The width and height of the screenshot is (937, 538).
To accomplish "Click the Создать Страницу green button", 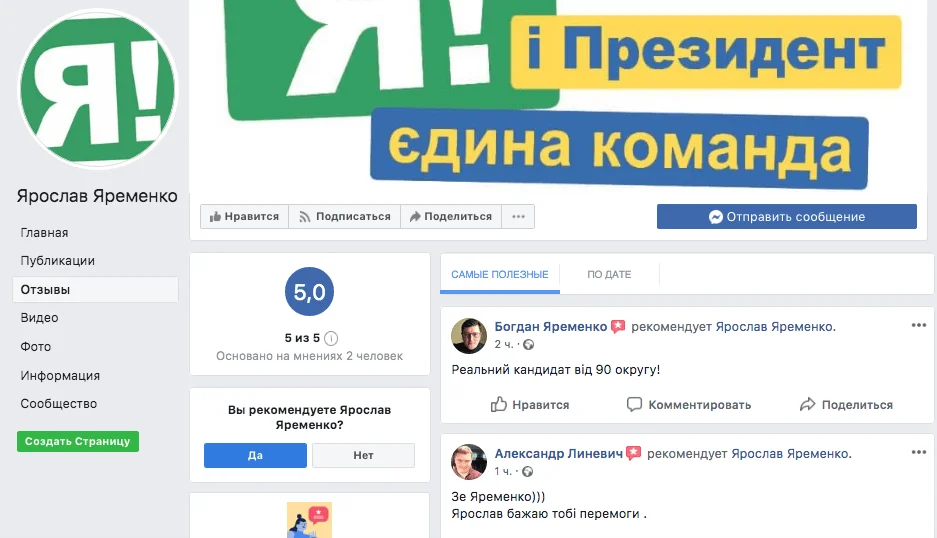I will [x=78, y=441].
